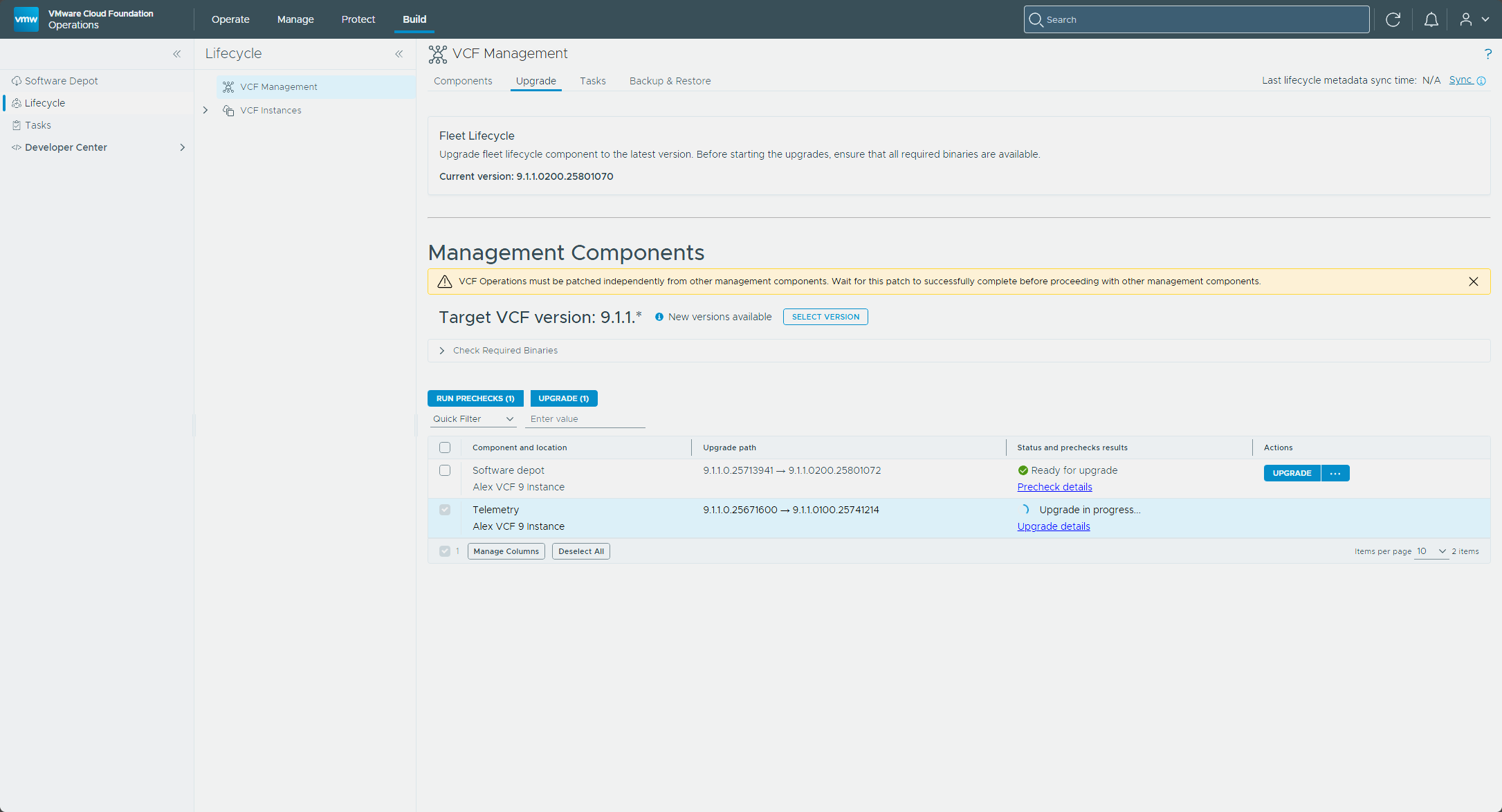Open the Operate menu
Screen dimensions: 1502x812
[230, 19]
